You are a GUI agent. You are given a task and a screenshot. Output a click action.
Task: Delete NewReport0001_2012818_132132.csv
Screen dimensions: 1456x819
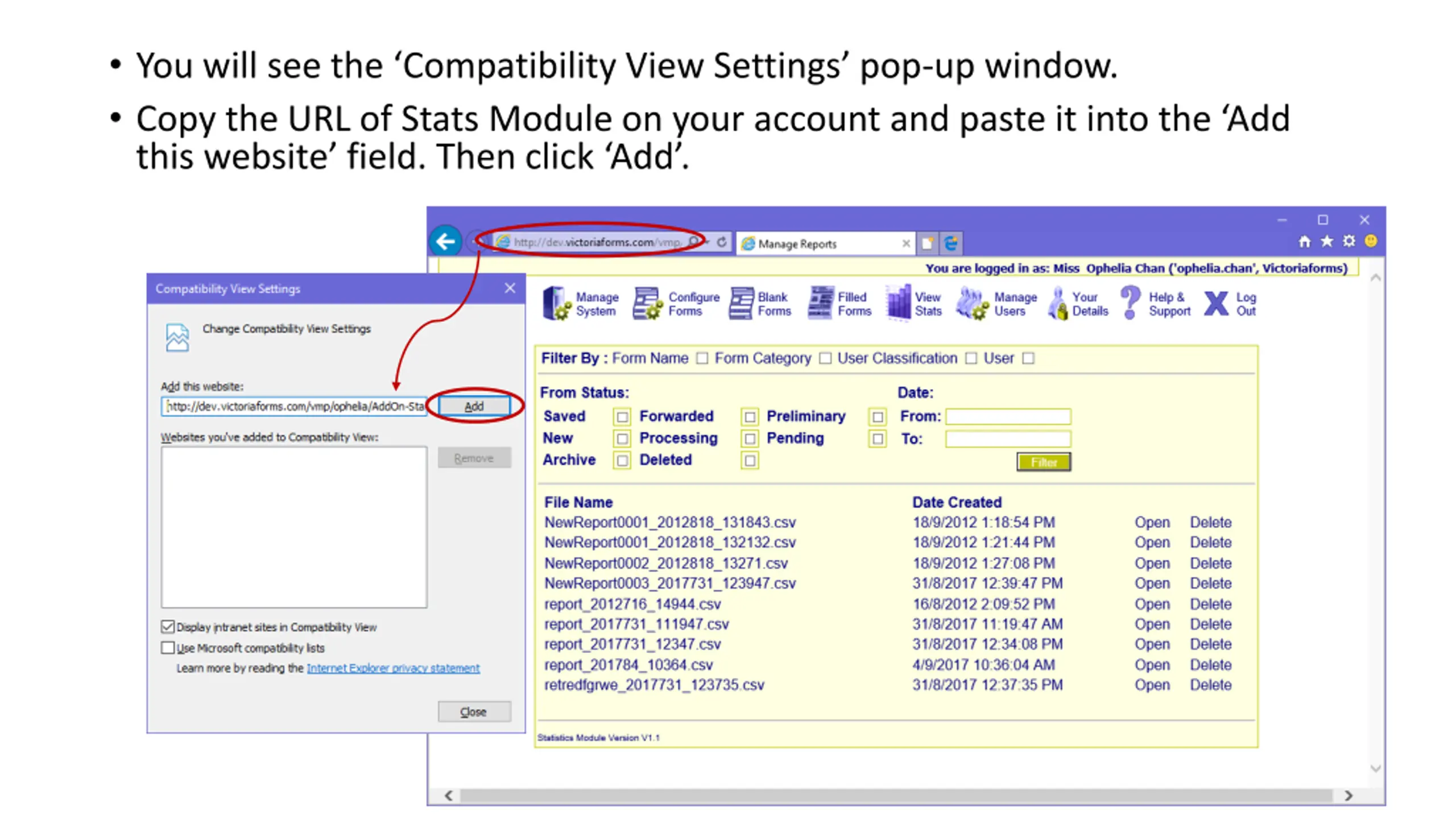tap(1210, 543)
